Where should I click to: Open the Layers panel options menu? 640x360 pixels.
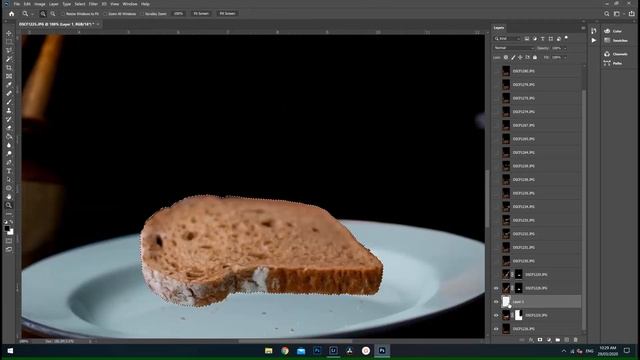tap(583, 28)
